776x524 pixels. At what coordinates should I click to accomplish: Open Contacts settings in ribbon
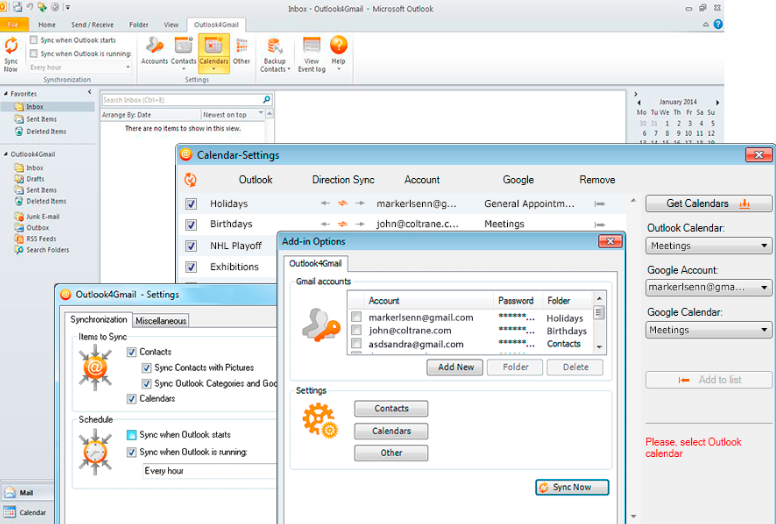[183, 53]
